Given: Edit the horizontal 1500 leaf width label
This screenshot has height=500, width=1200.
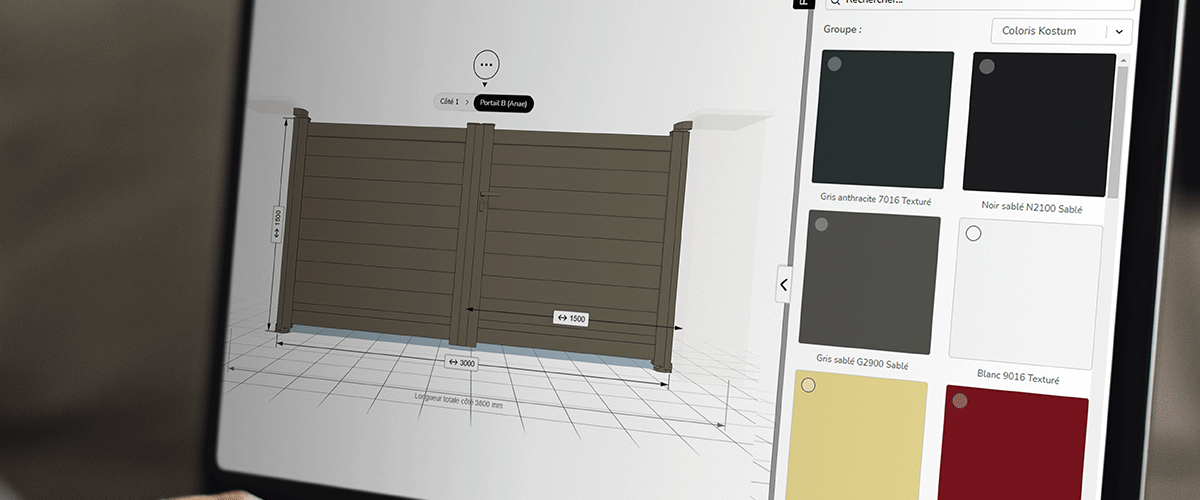Looking at the screenshot, I should [x=571, y=318].
